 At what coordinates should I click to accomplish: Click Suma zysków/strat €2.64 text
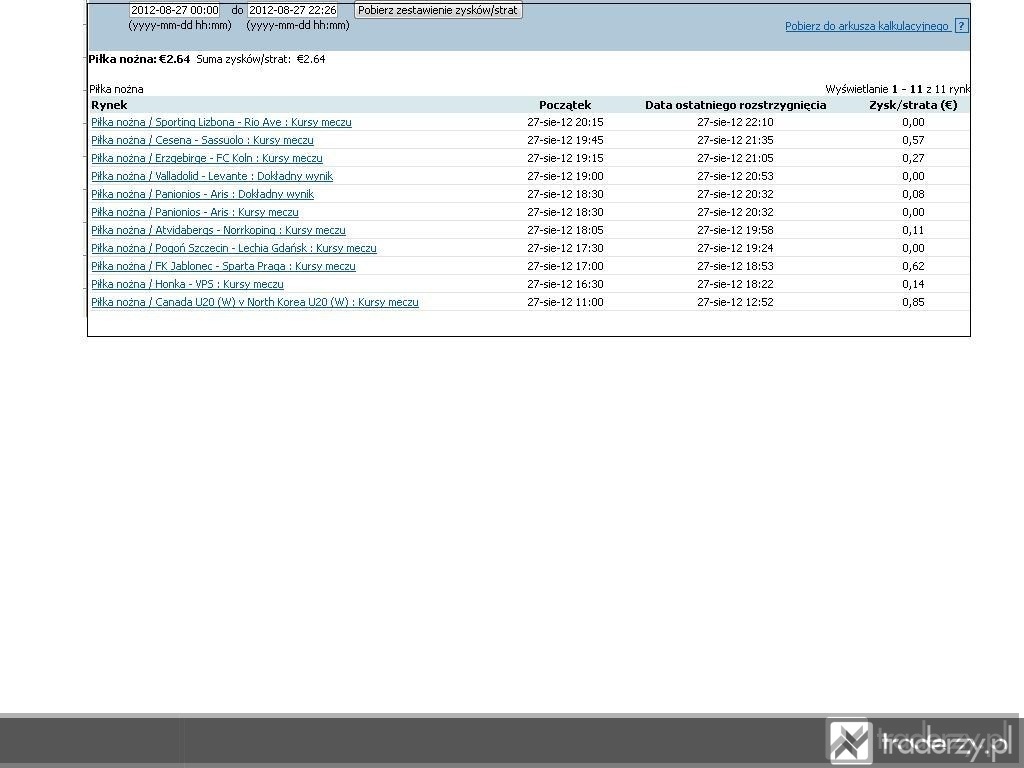click(x=261, y=59)
